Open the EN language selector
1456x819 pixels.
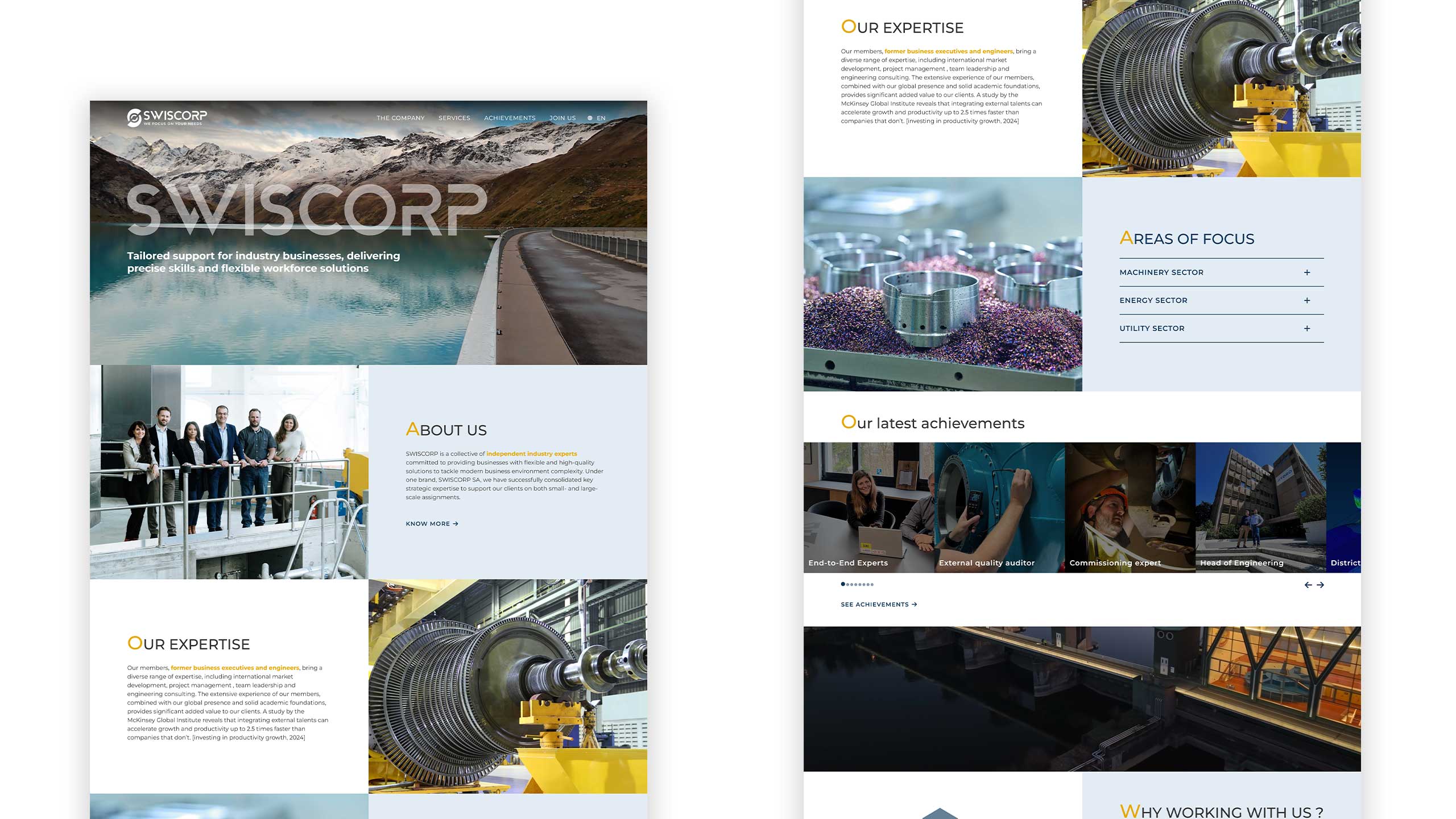[601, 118]
